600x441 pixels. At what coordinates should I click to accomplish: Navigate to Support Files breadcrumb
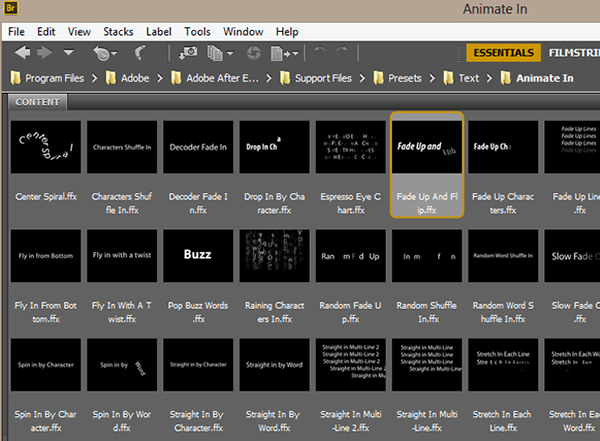coord(316,78)
